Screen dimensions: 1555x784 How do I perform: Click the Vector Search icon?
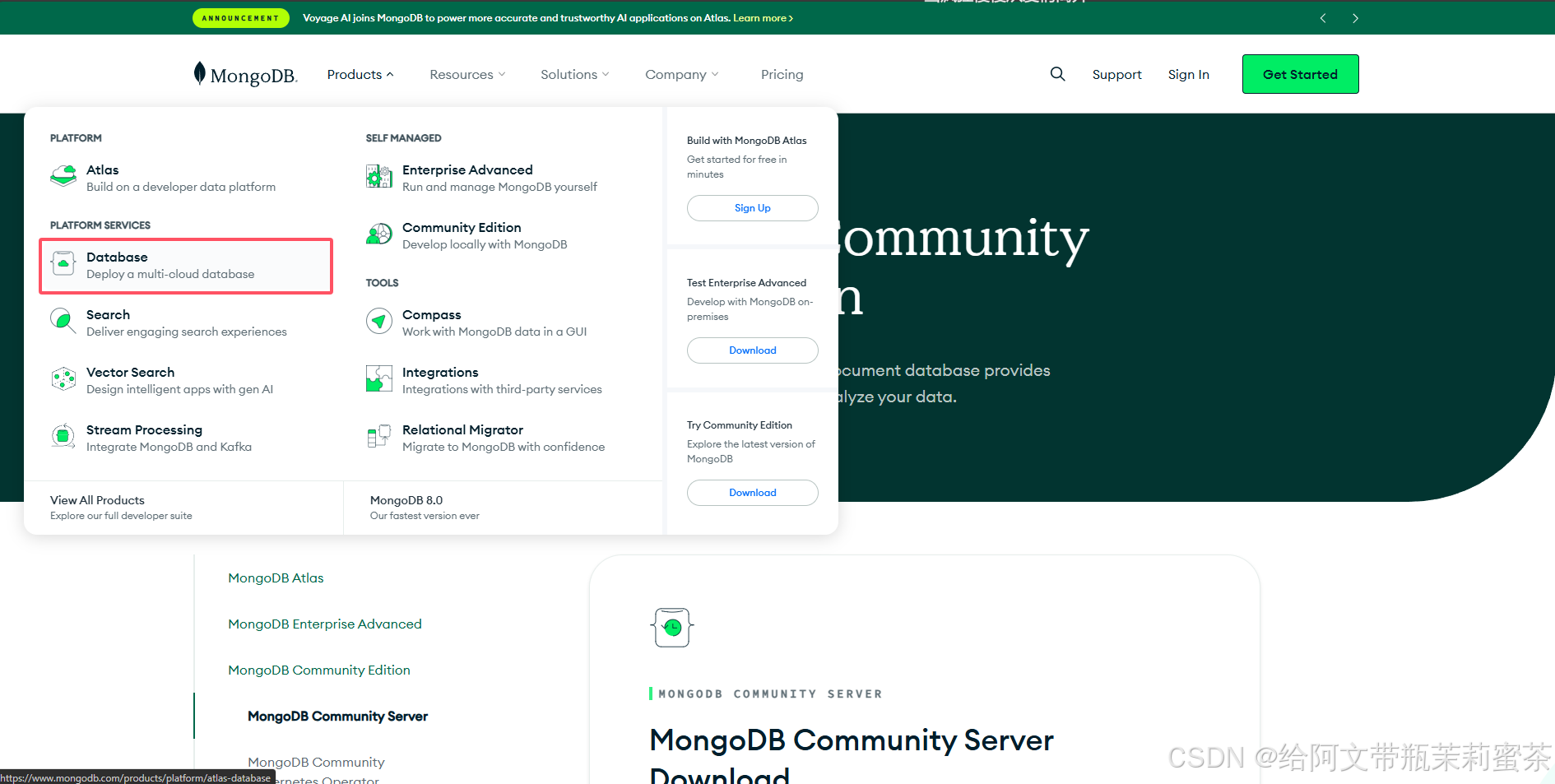[63, 379]
